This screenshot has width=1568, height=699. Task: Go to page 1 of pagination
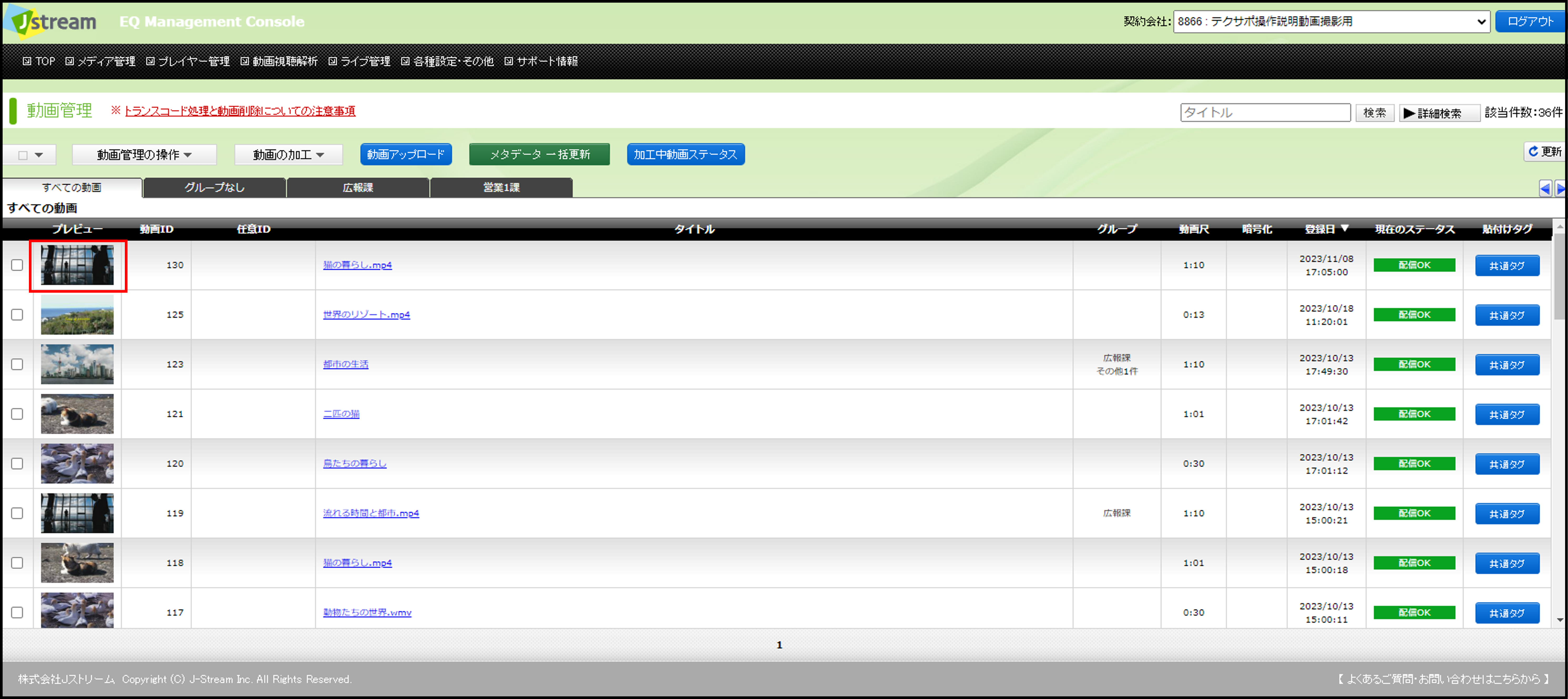779,645
